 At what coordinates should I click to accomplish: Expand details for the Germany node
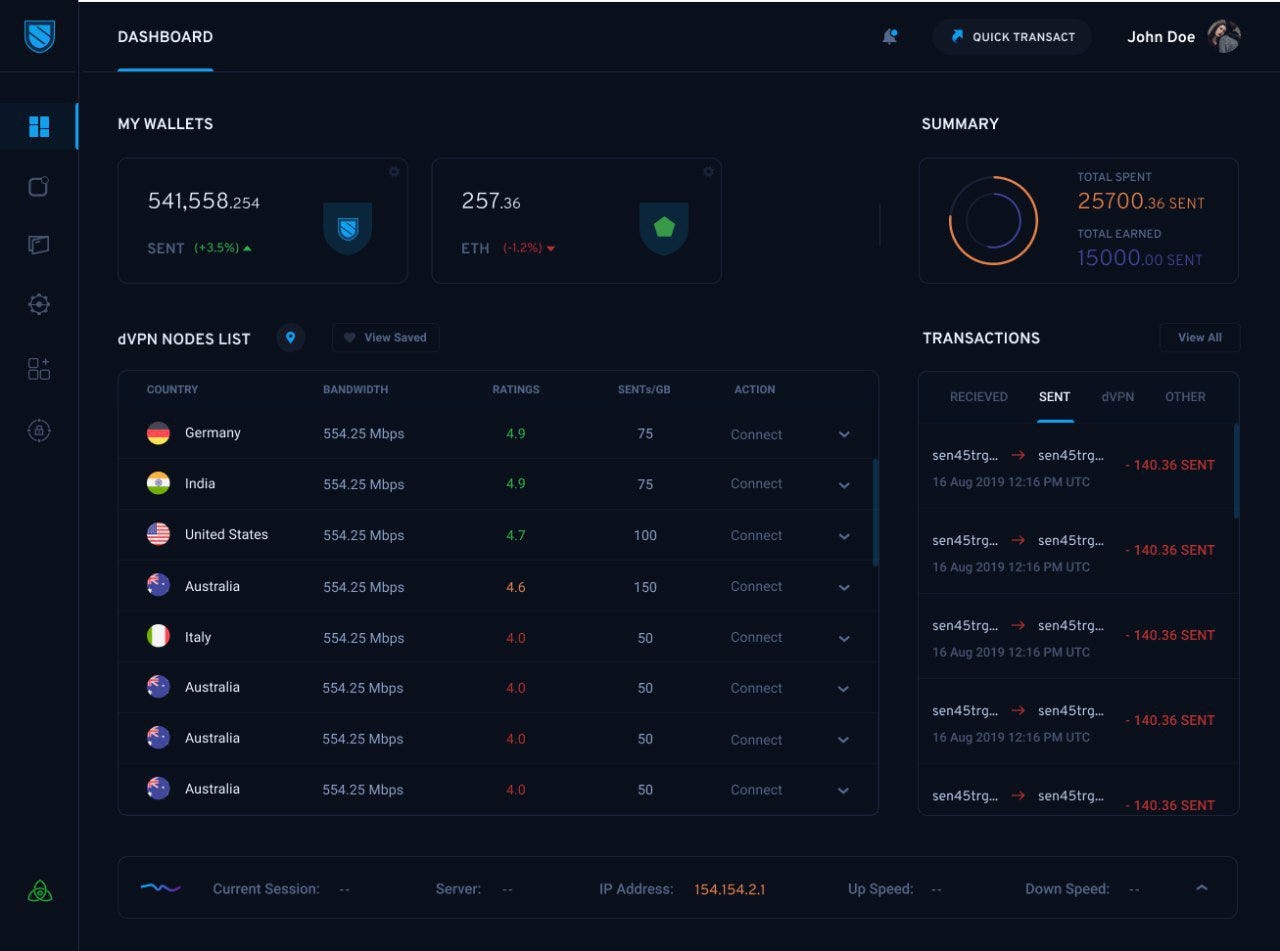(x=843, y=434)
